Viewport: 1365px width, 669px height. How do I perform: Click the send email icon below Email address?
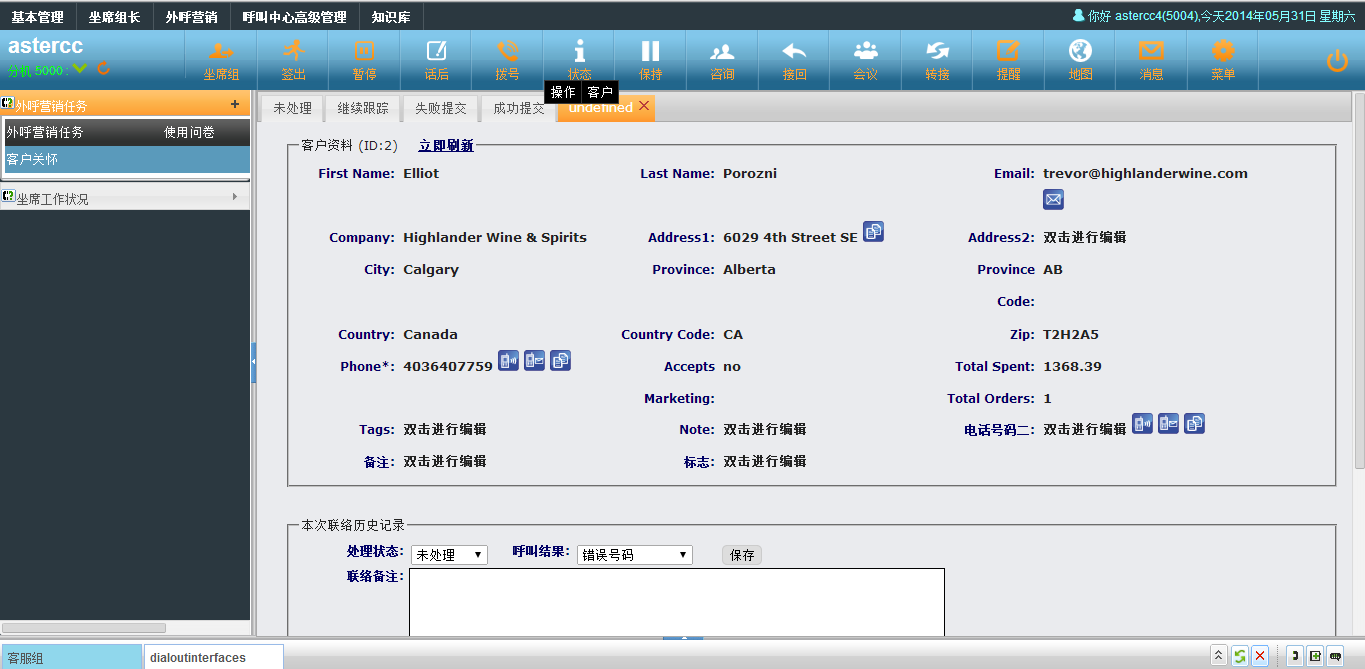1053,200
